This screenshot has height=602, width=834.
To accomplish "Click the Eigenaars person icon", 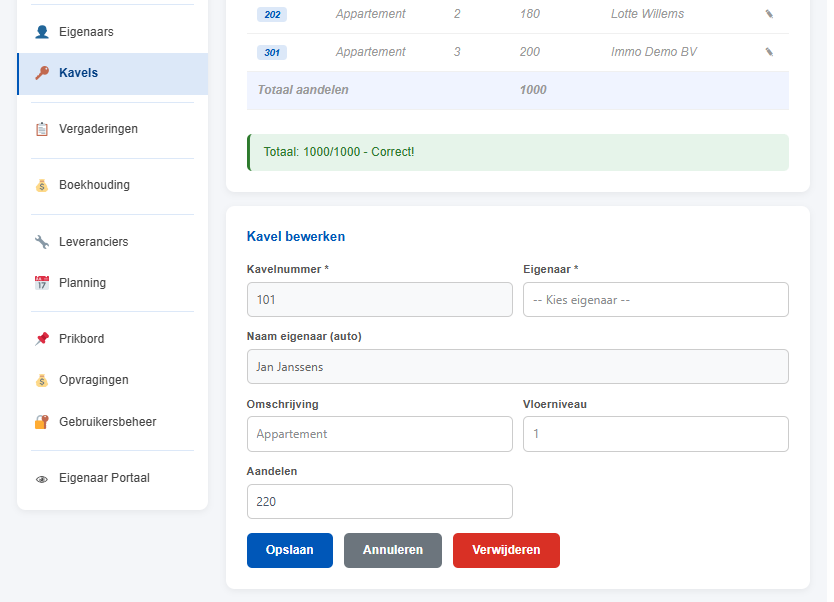I will pyautogui.click(x=41, y=32).
